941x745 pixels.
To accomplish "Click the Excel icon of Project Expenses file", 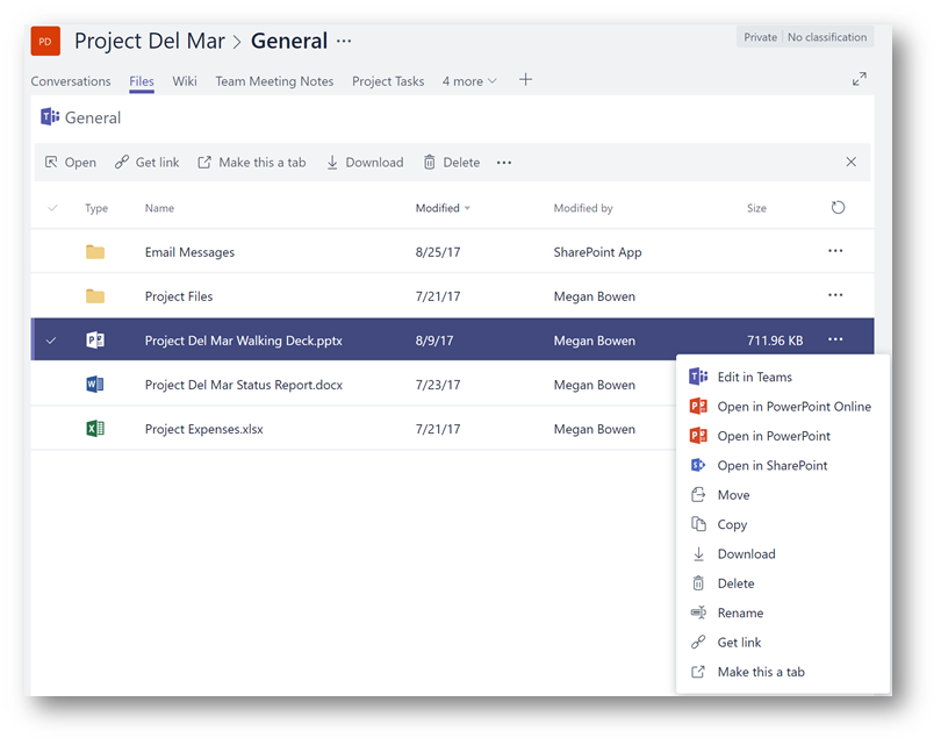I will tap(95, 429).
